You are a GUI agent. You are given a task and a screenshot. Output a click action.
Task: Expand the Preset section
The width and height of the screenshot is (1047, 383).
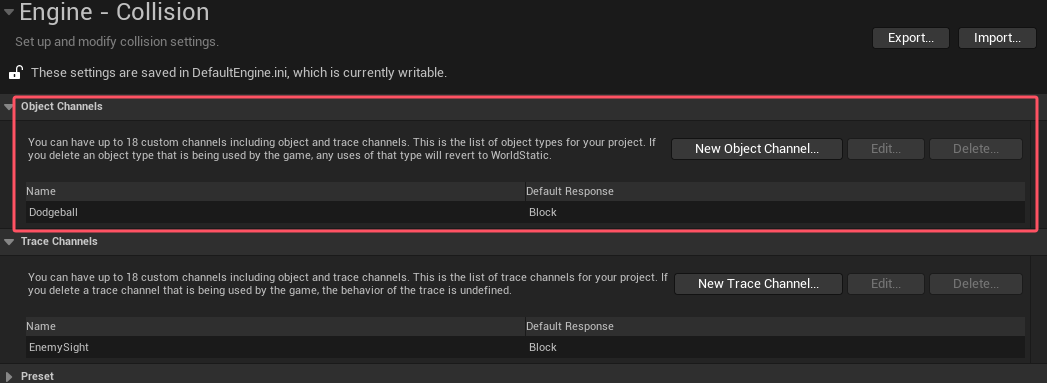(x=9, y=376)
